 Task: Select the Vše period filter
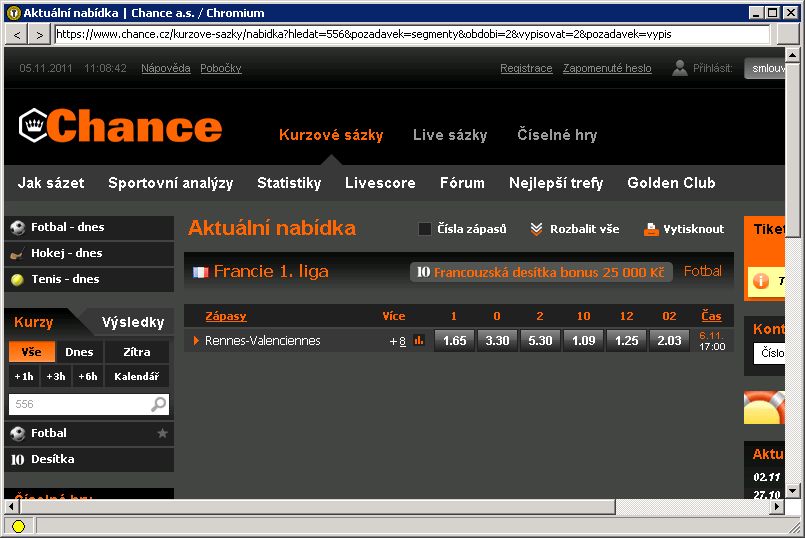[x=32, y=352]
